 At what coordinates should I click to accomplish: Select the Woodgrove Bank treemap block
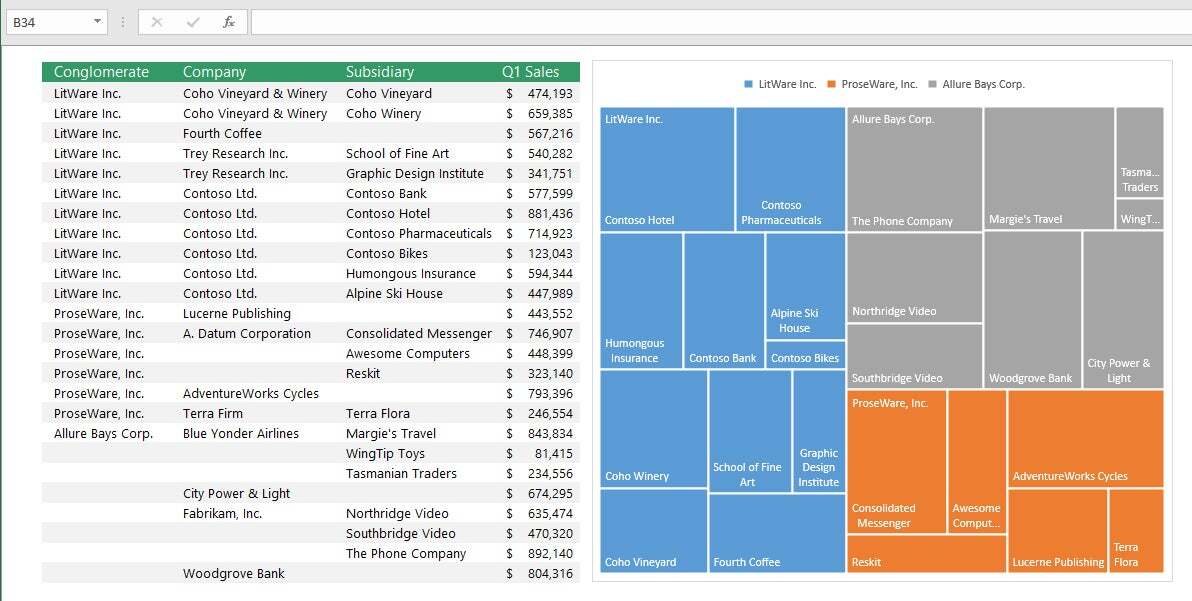point(1032,310)
